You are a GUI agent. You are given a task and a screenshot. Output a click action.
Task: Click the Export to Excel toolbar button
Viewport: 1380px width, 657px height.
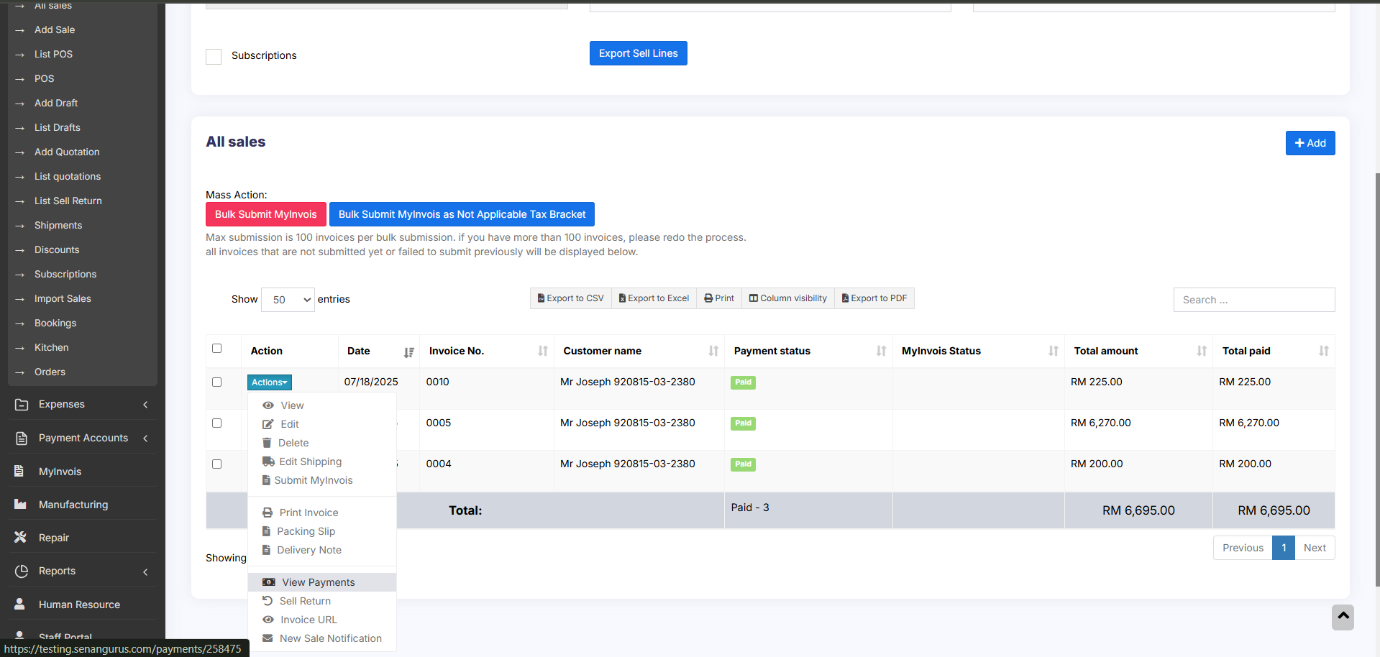click(x=653, y=298)
